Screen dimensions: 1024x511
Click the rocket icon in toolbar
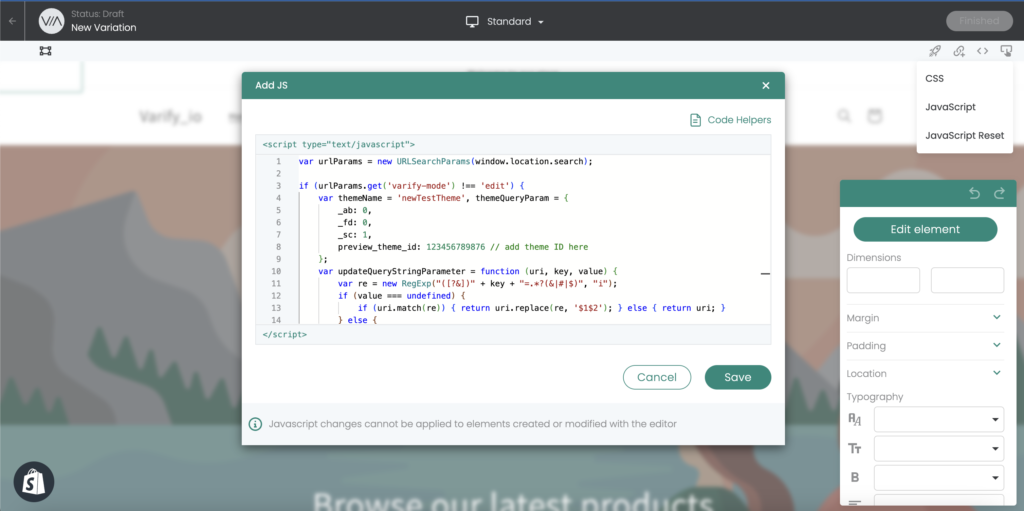pyautogui.click(x=935, y=51)
